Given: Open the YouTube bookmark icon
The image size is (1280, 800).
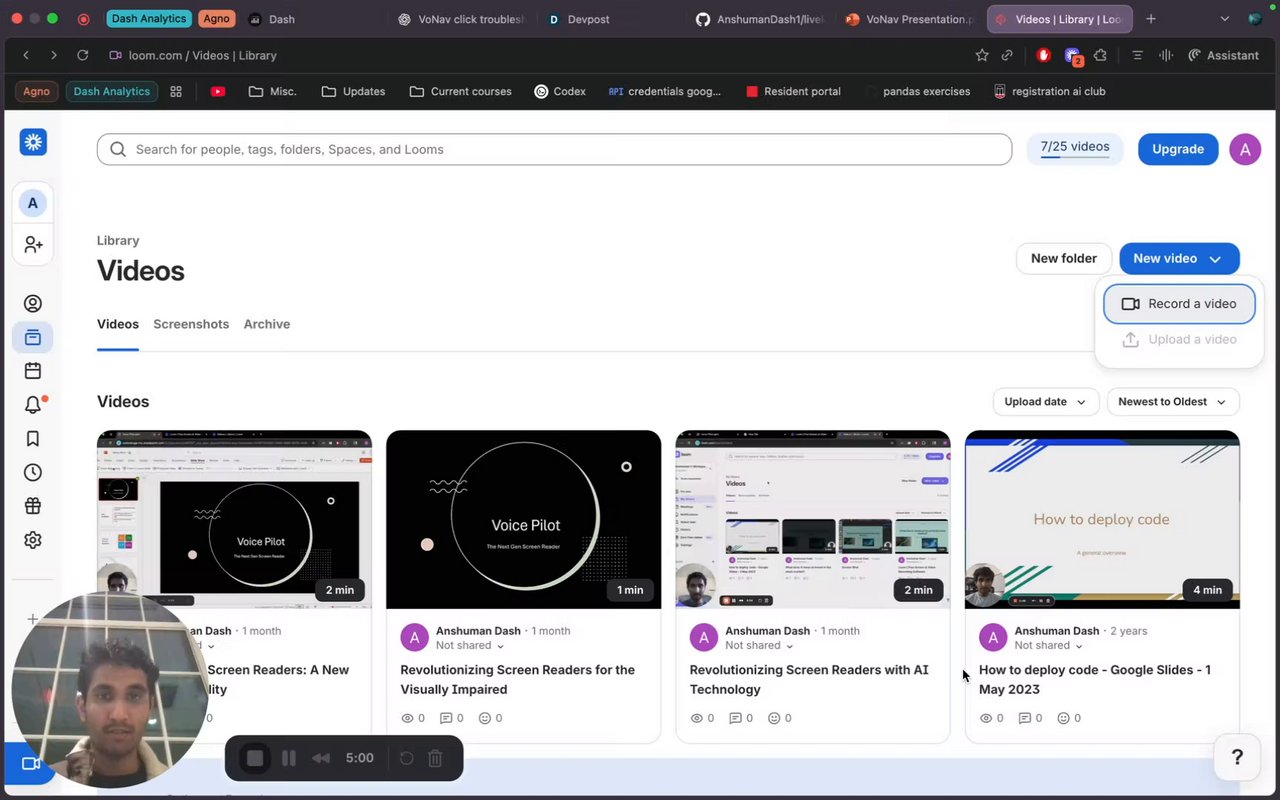Looking at the screenshot, I should (x=218, y=91).
